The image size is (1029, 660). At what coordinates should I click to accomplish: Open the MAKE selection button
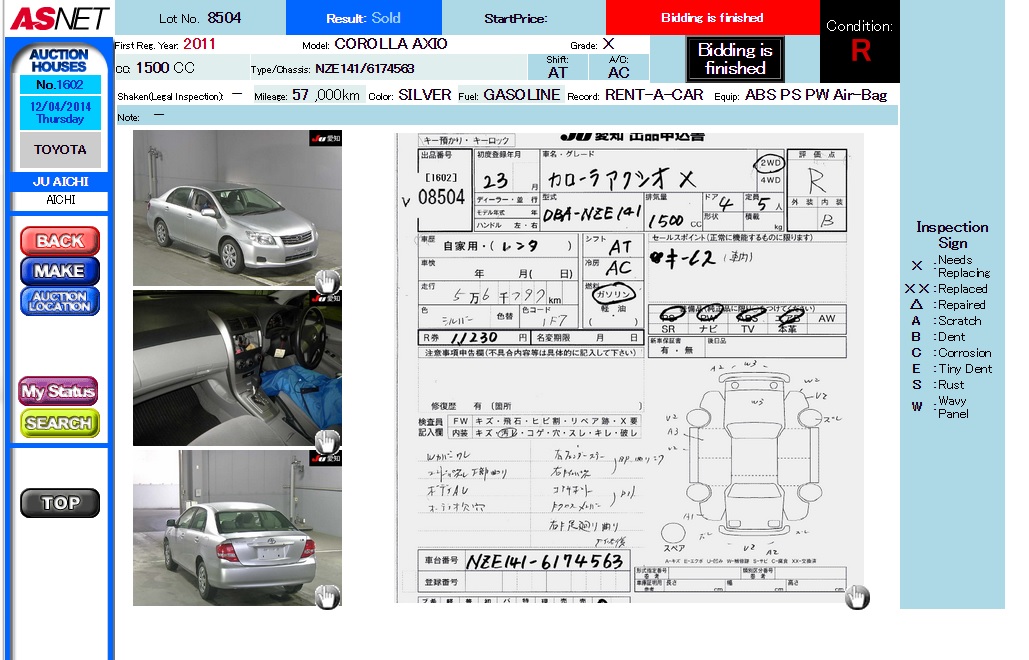tap(60, 271)
